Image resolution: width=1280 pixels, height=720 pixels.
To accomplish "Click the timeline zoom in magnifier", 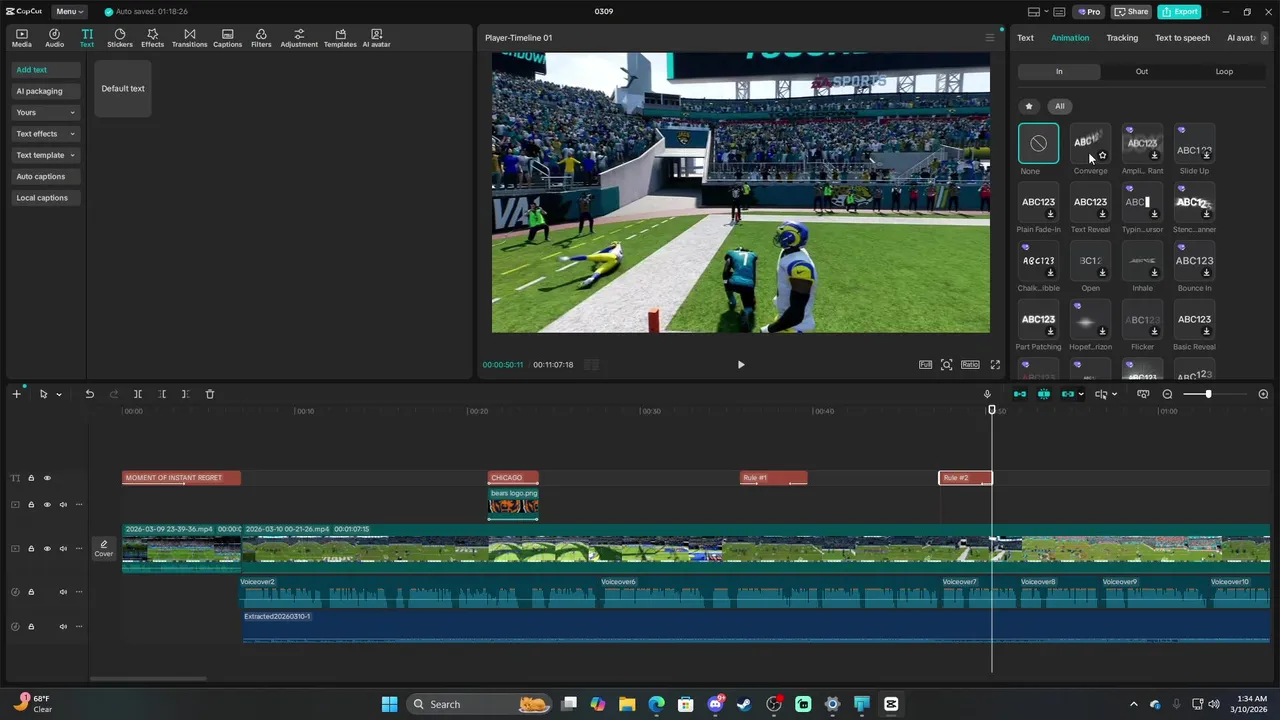I will pos(1263,394).
